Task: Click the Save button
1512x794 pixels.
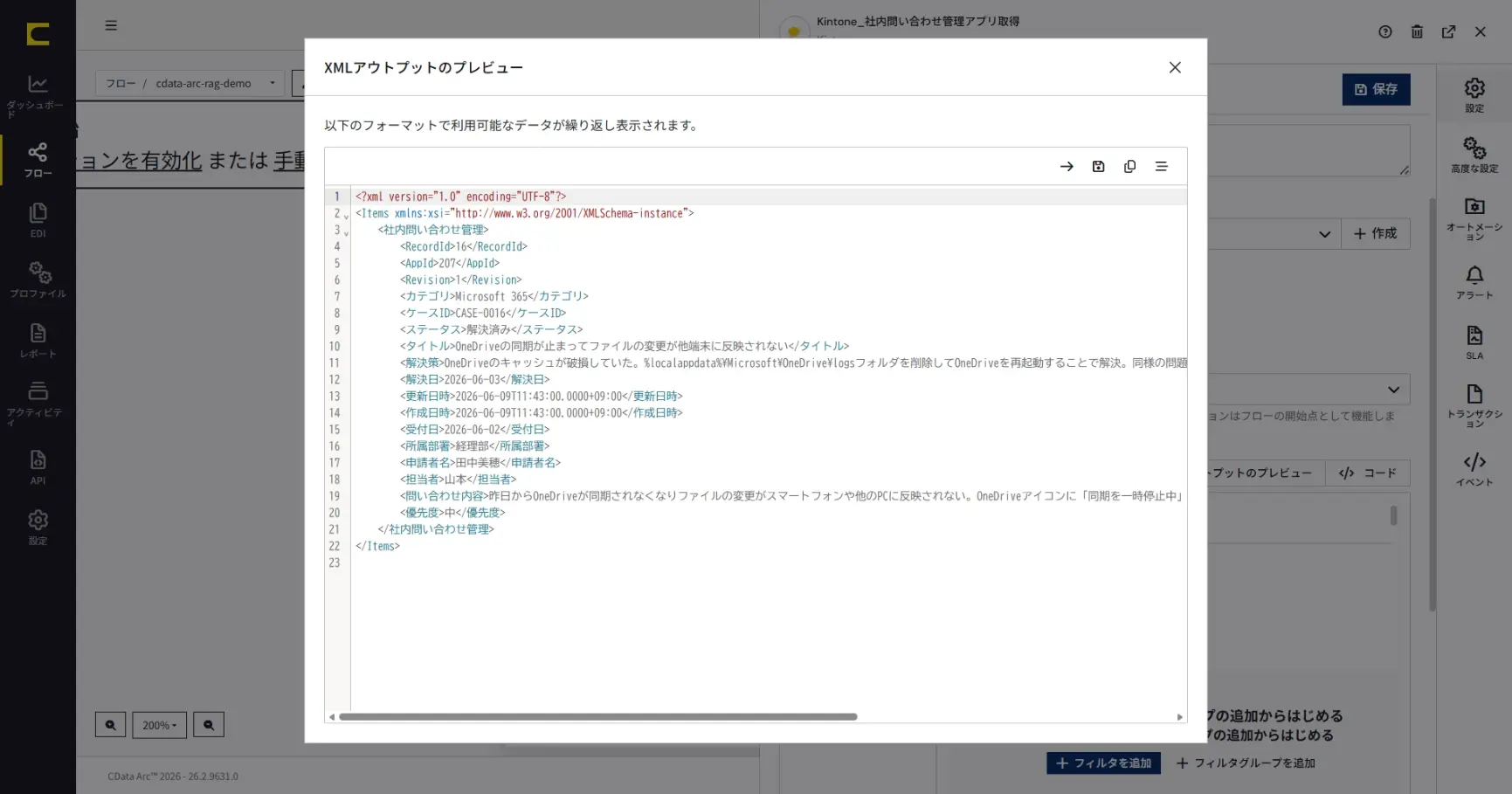Action: point(1376,89)
